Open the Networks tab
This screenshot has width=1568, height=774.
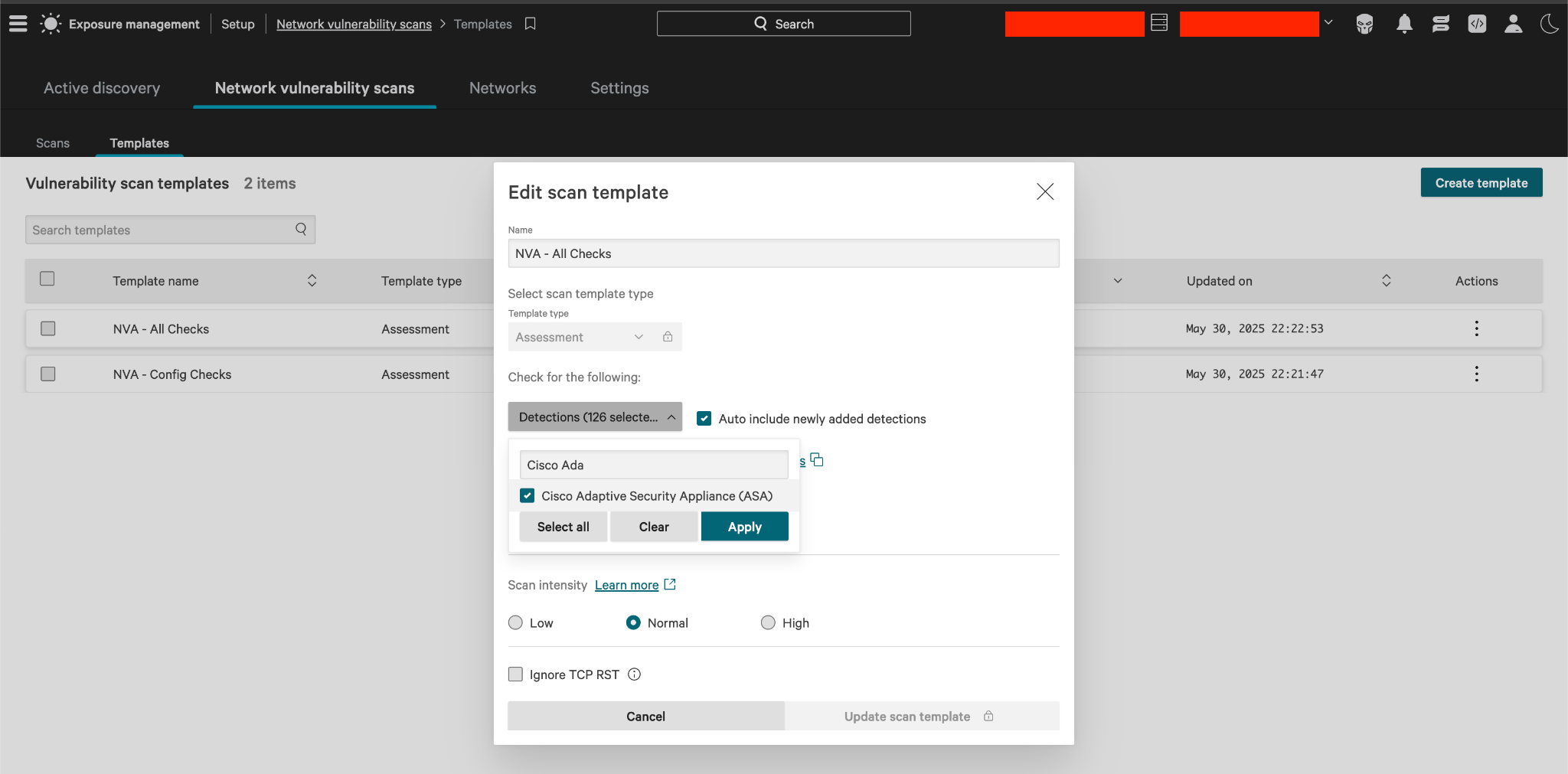pos(502,88)
